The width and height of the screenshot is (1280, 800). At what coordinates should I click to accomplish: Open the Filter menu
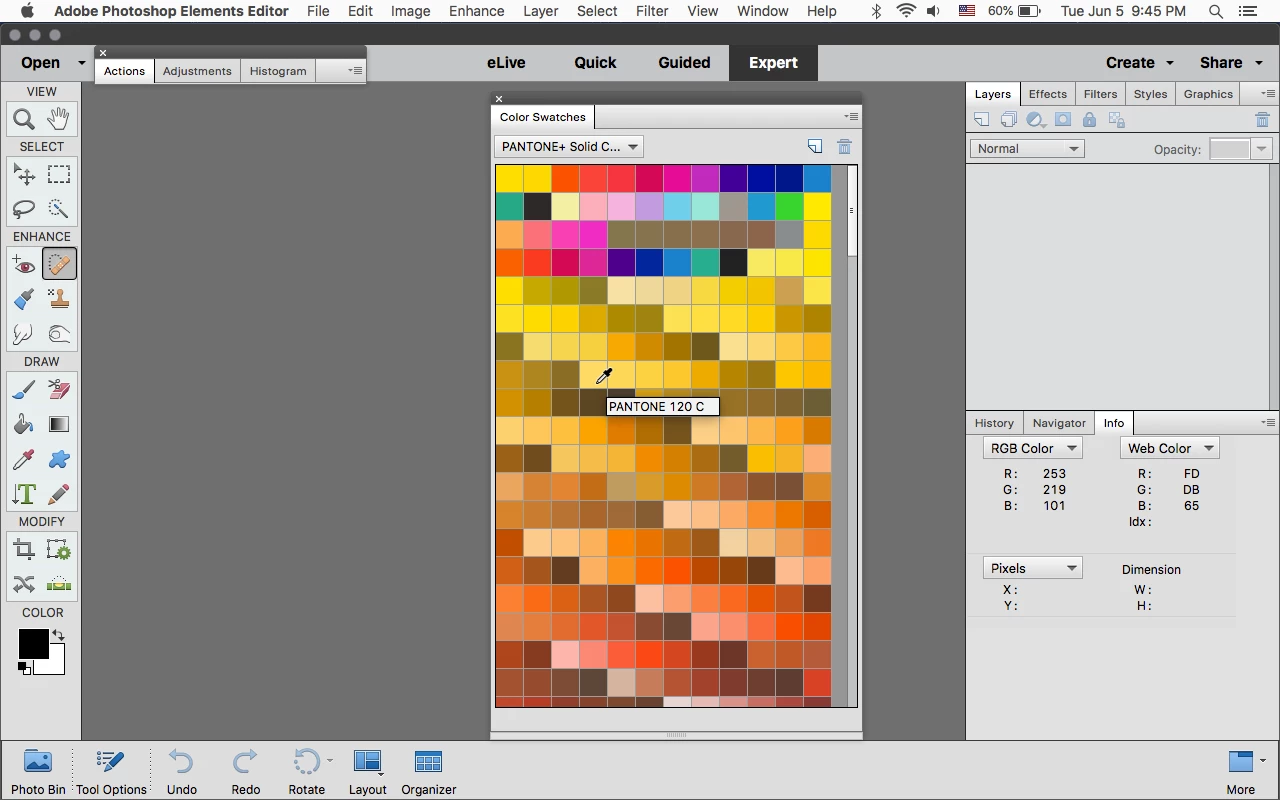(x=652, y=11)
